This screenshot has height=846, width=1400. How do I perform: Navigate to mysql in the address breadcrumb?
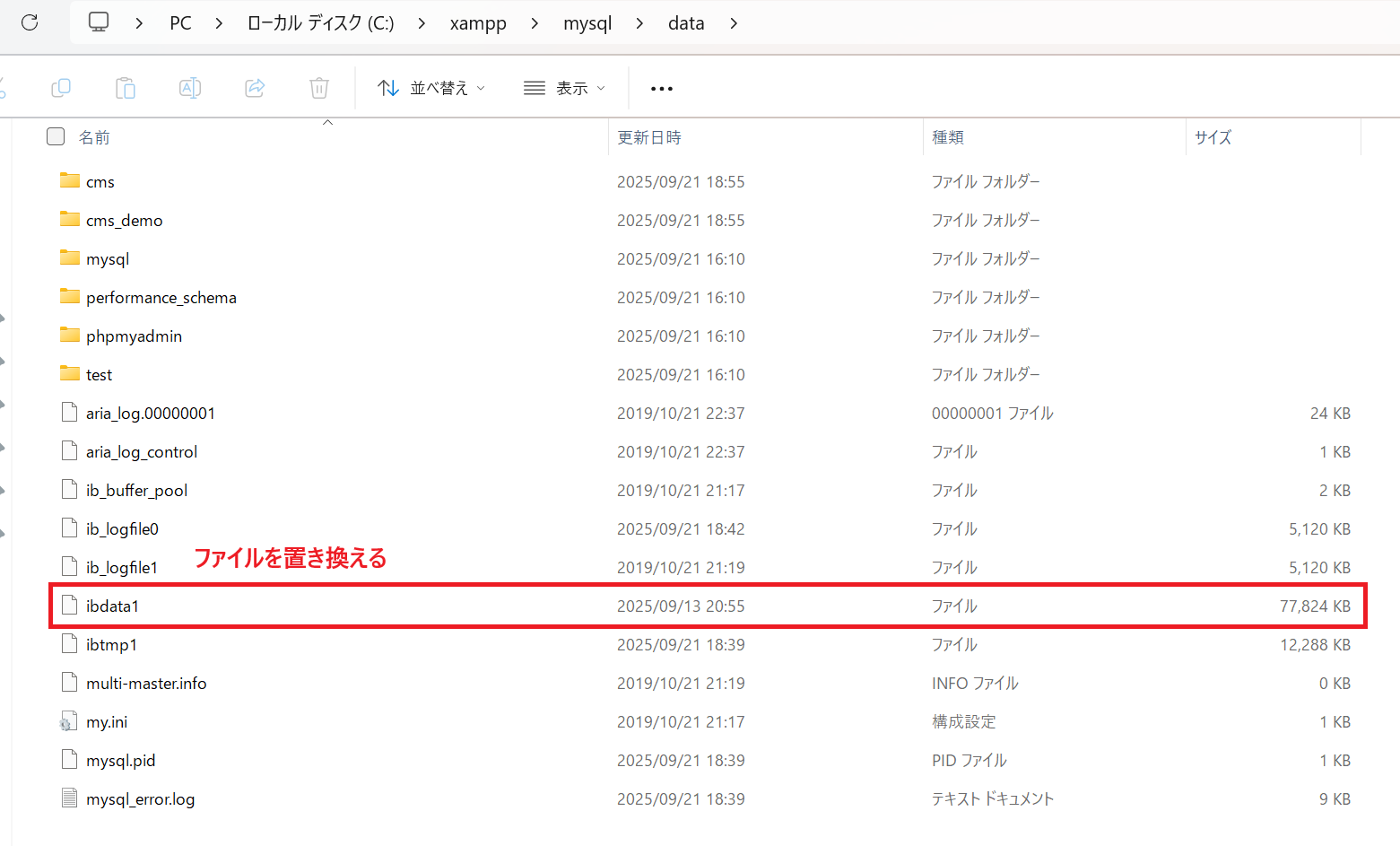587,23
